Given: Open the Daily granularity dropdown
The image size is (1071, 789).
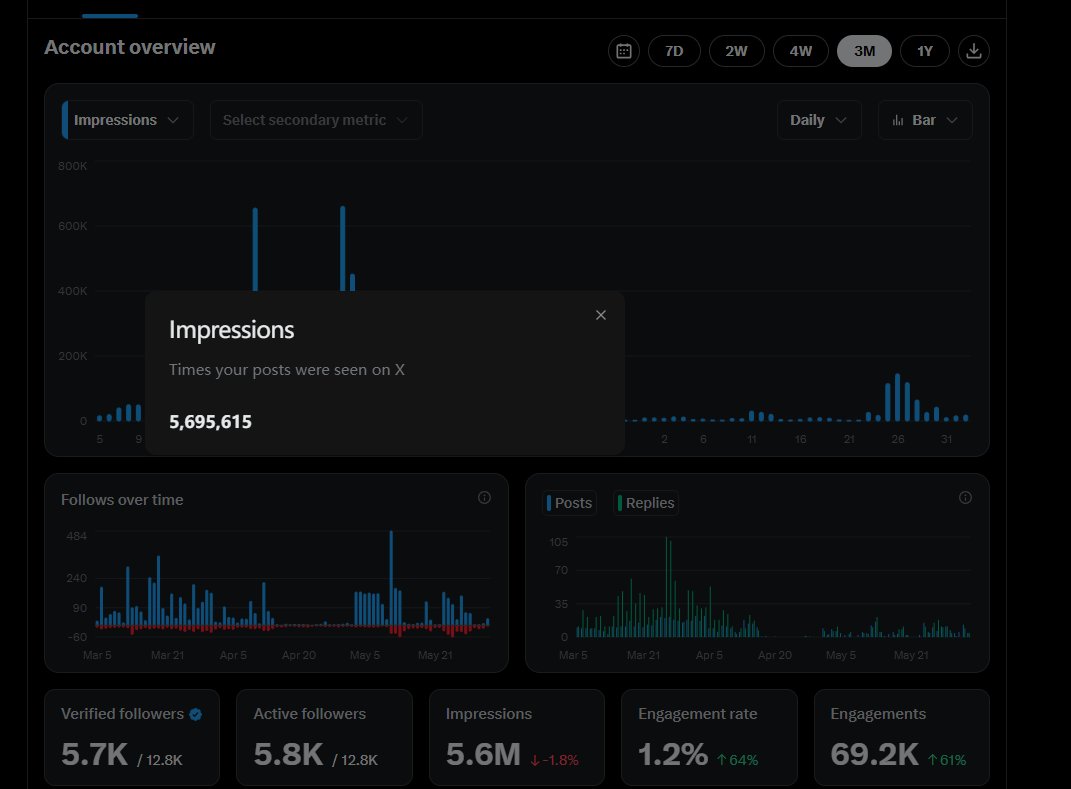Looking at the screenshot, I should (818, 120).
